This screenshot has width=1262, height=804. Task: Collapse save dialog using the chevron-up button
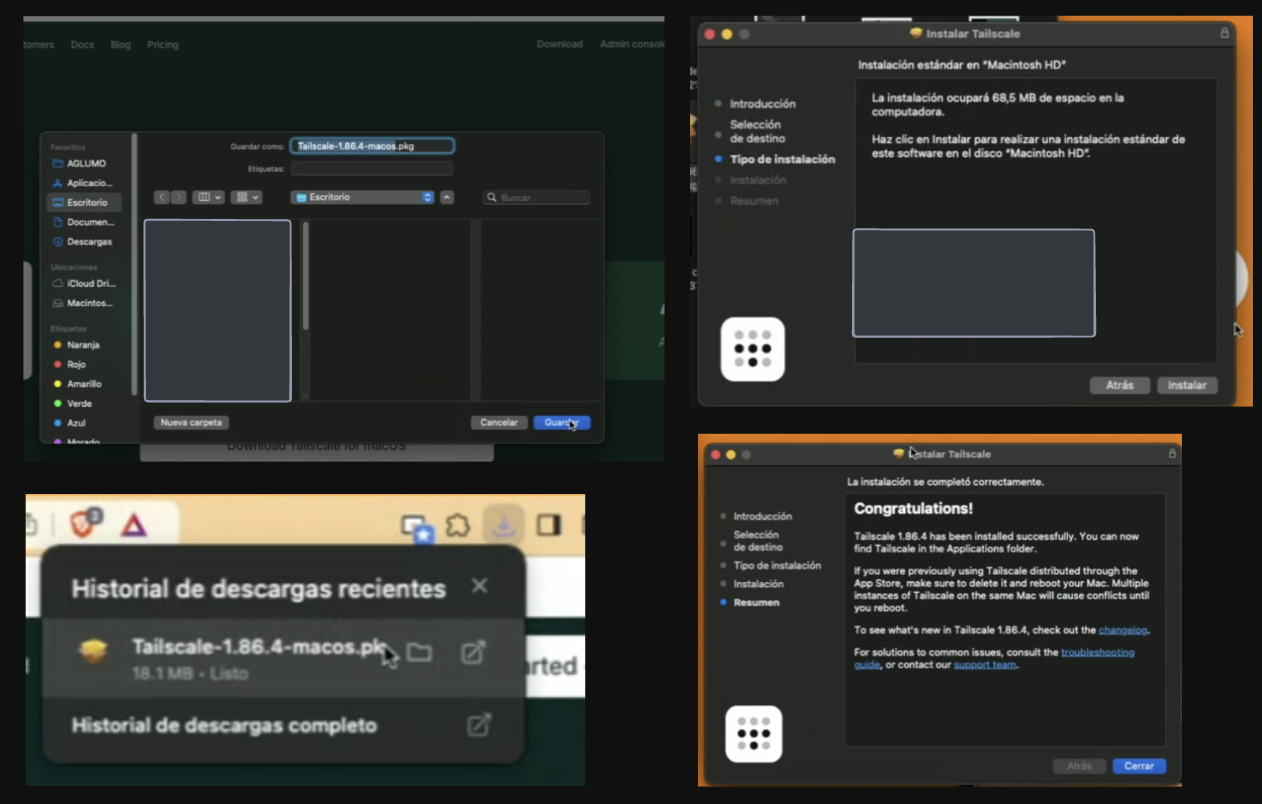[447, 198]
